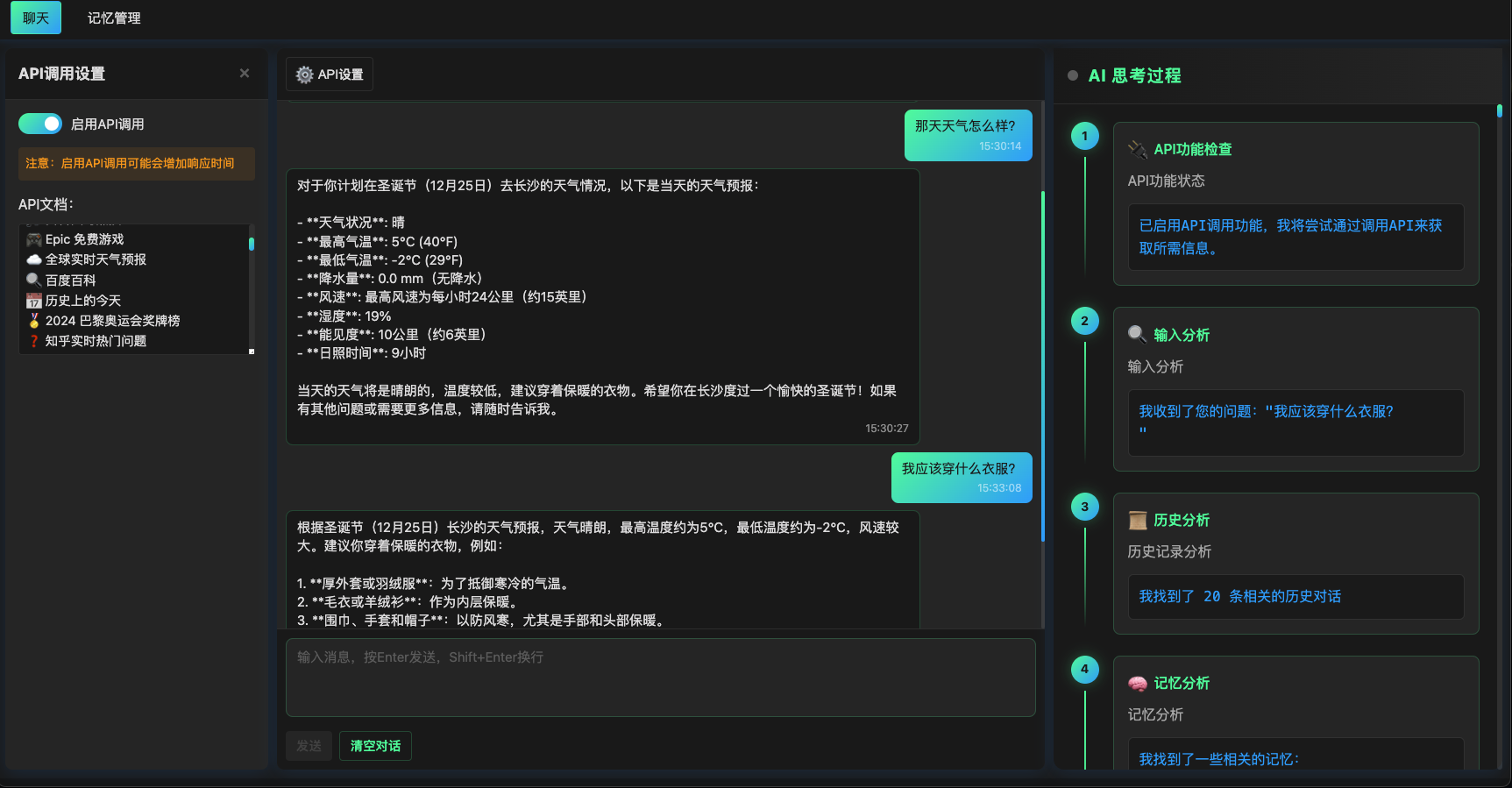Screen dimensions: 1512x788
Task: Select the Epic 免费游戏 gamepad icon
Action: tap(34, 239)
